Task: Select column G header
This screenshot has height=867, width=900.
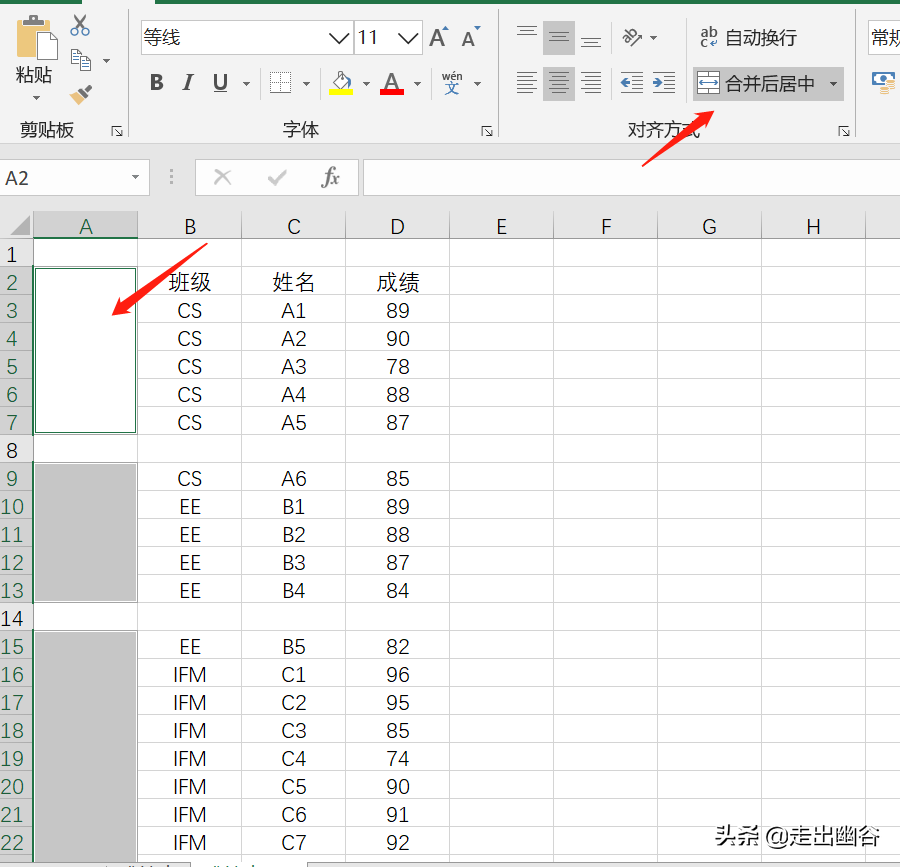Action: [709, 226]
